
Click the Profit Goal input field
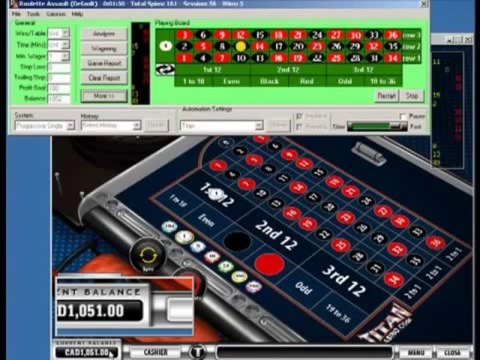[x=59, y=88]
